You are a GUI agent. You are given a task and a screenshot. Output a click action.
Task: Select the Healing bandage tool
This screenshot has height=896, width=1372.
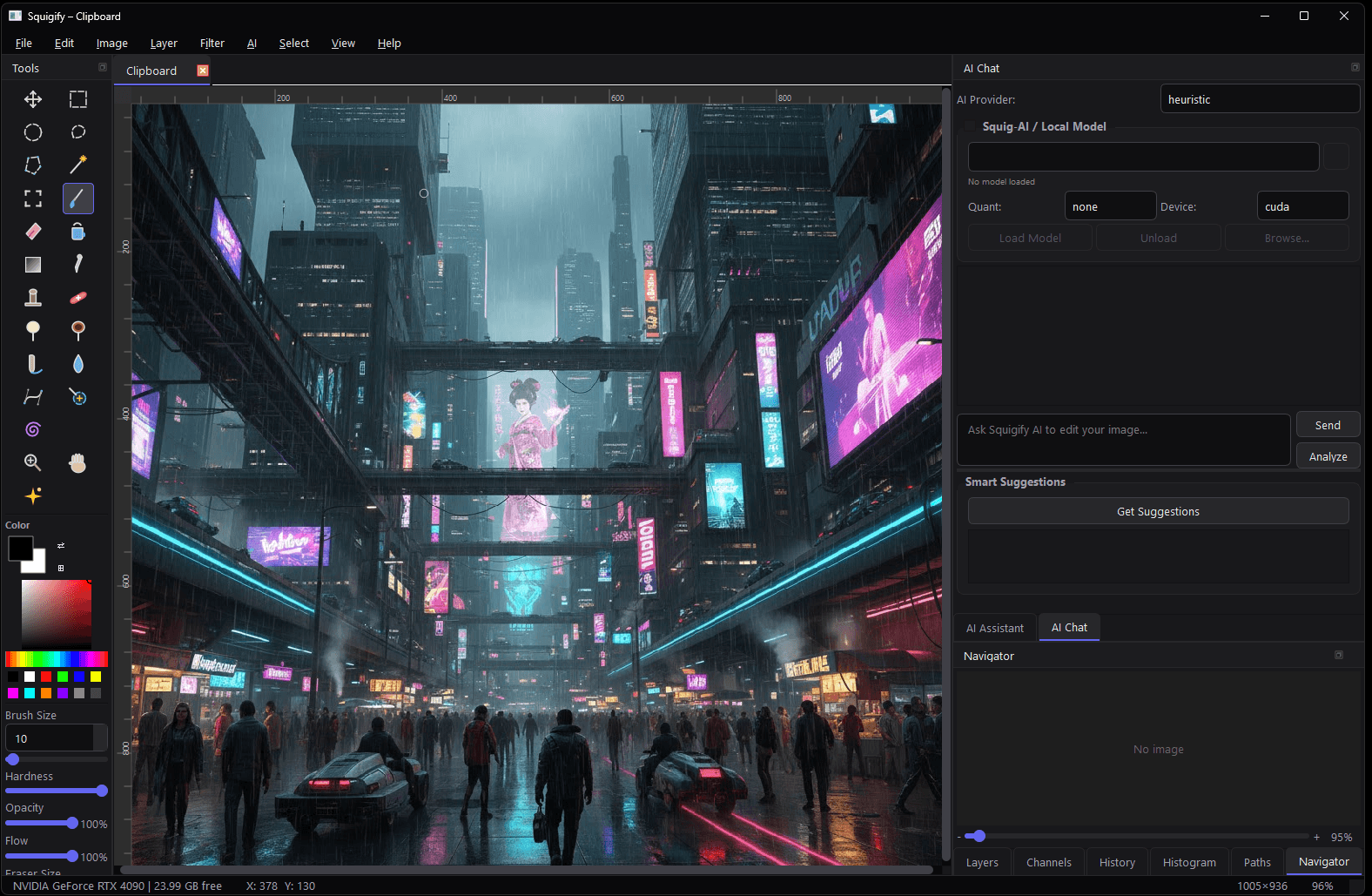[78, 298]
